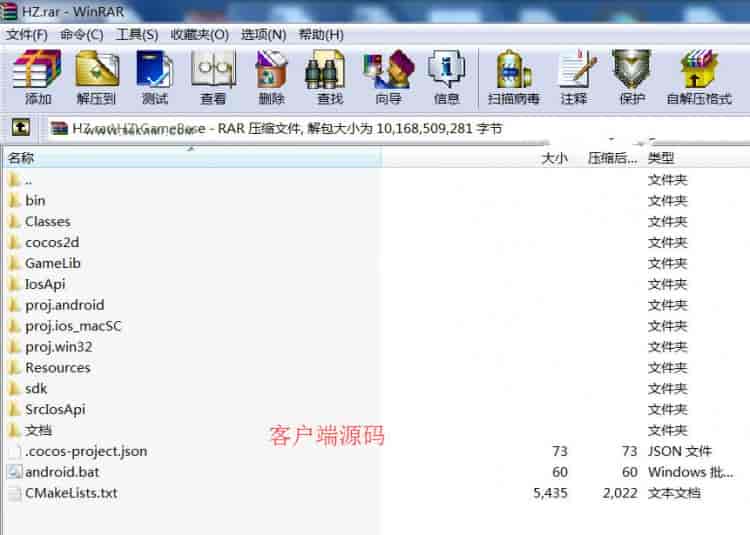Viewport: 750px width, 535px height.
Task: Open the Favorites (收藏夹) menu
Action: click(x=200, y=35)
